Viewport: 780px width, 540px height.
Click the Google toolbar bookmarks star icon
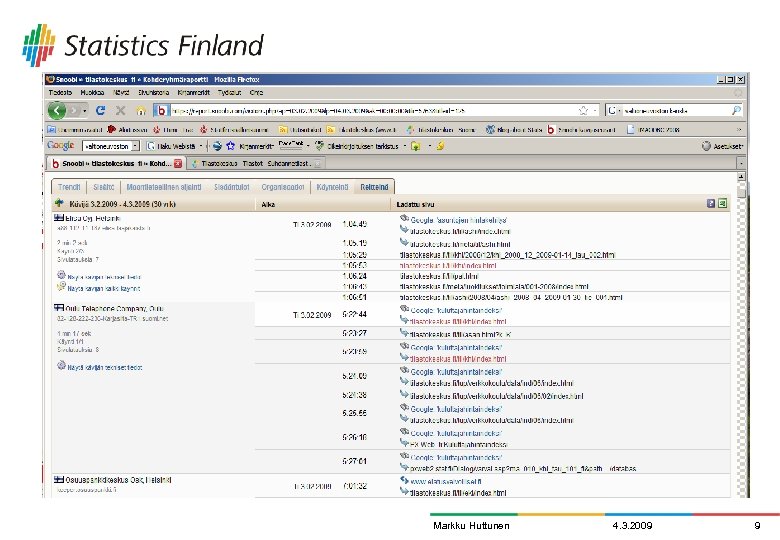(x=230, y=146)
